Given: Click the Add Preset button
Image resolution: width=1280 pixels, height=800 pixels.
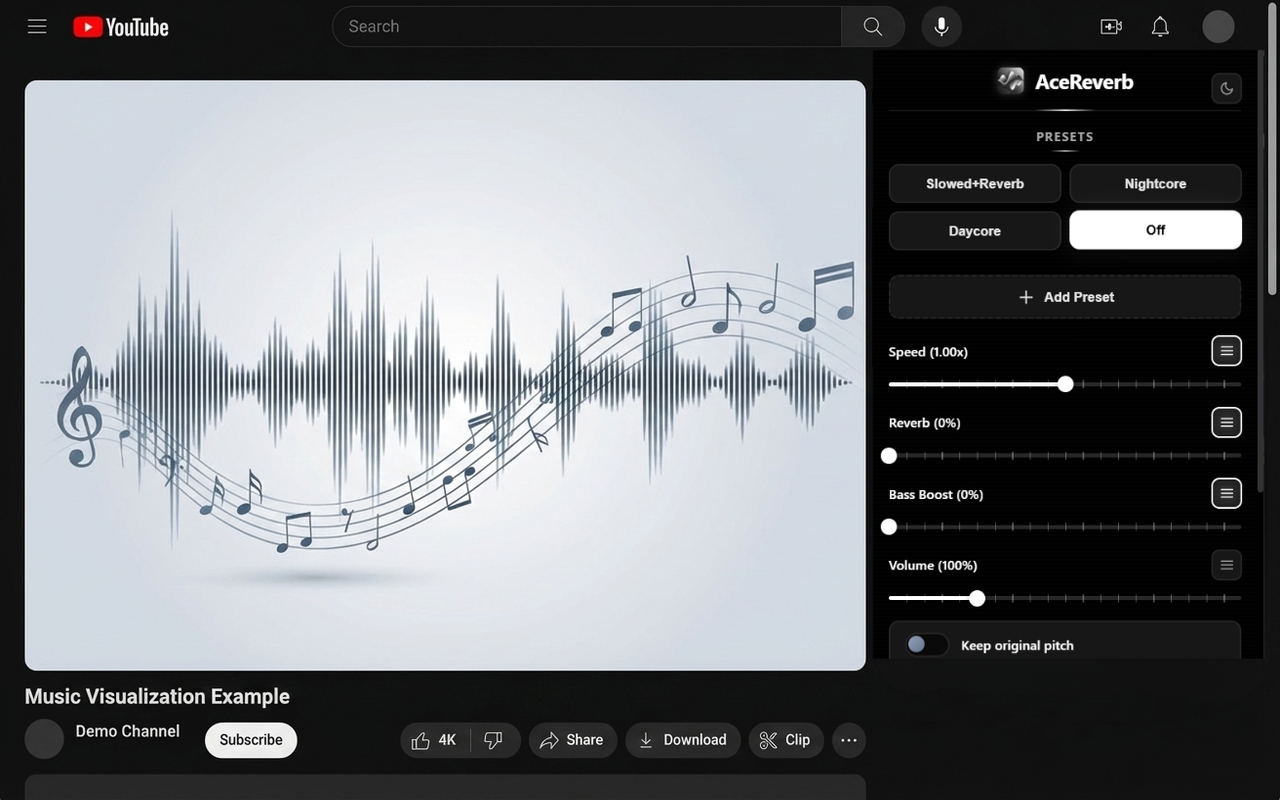Looking at the screenshot, I should pos(1065,296).
